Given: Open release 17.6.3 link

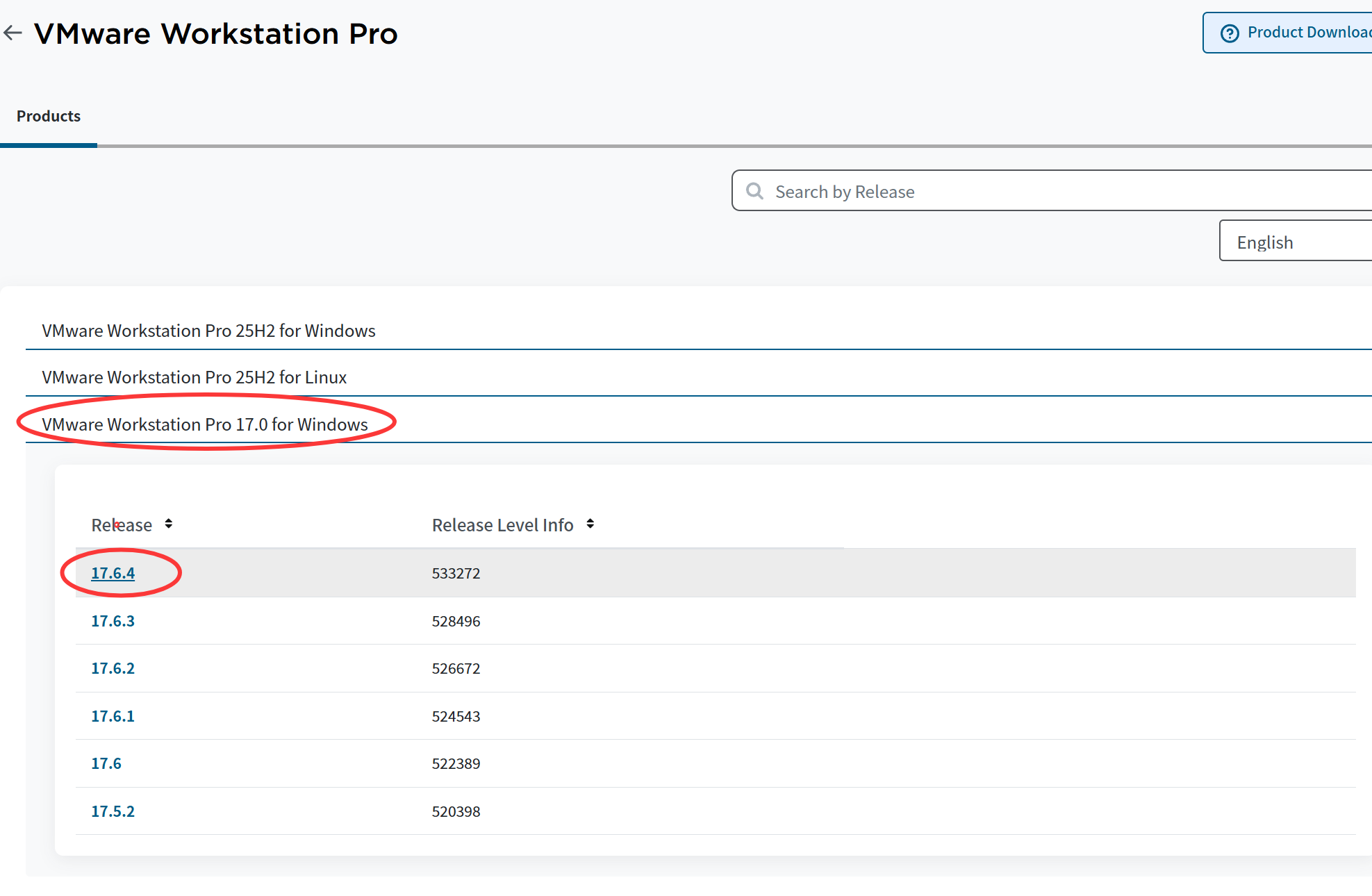Looking at the screenshot, I should [x=113, y=621].
